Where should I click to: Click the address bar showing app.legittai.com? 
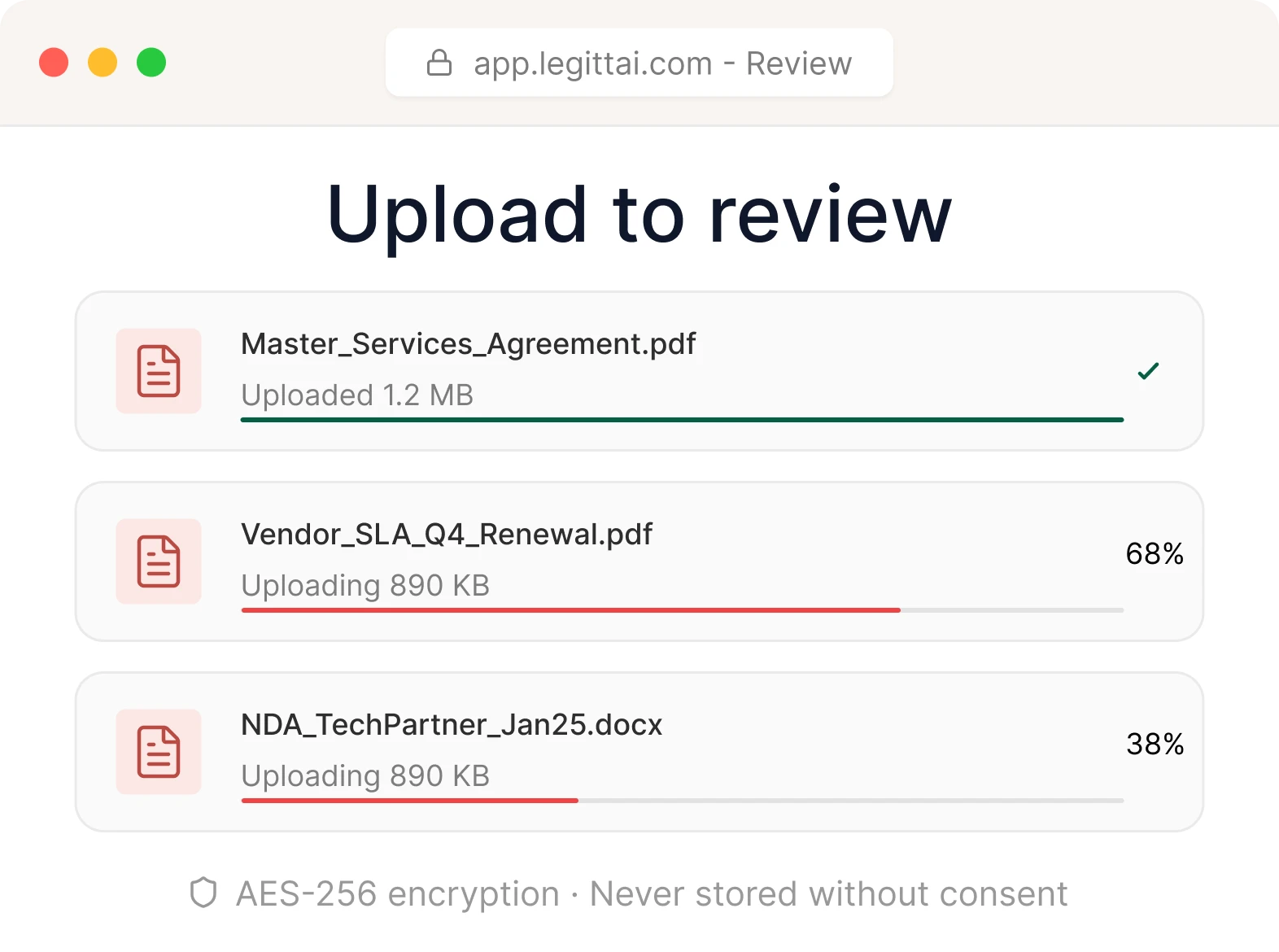coord(639,63)
